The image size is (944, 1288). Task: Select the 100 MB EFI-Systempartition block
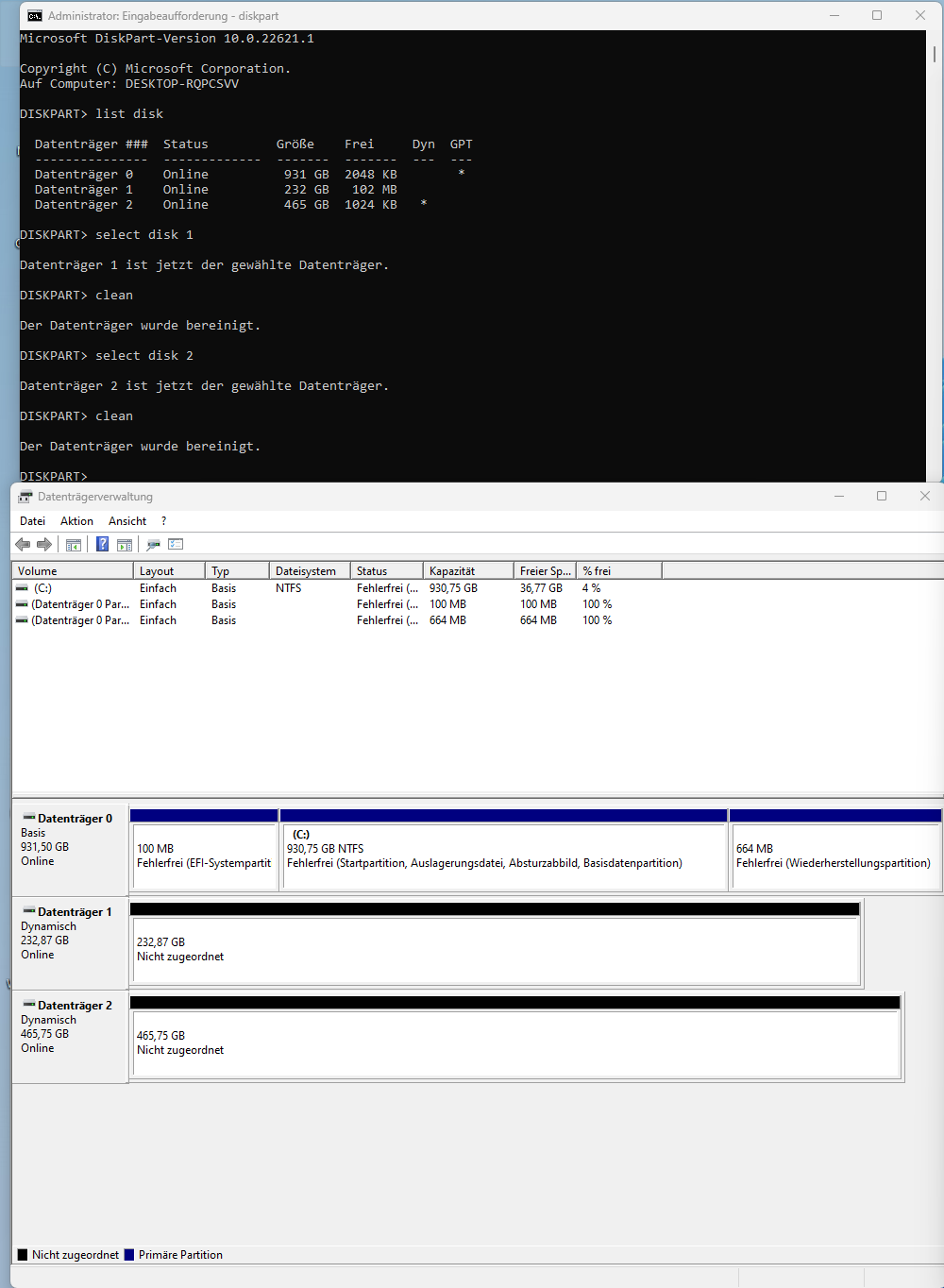pos(204,850)
